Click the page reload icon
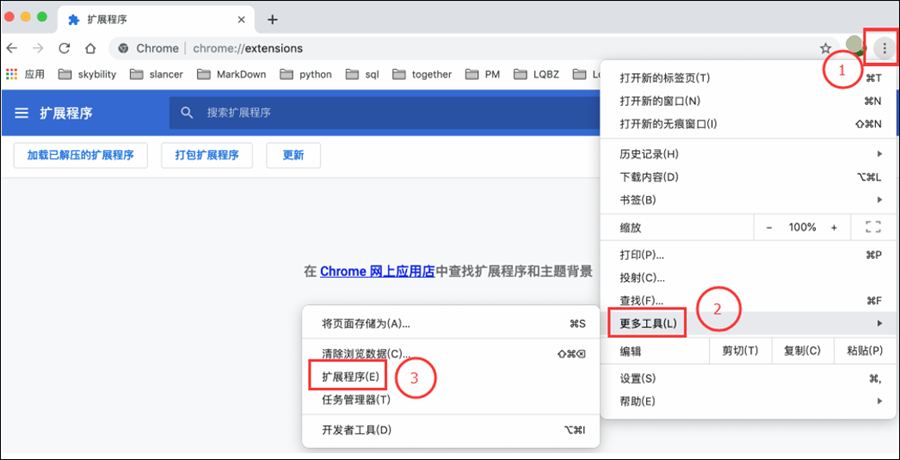Viewport: 900px width, 460px height. [x=64, y=48]
